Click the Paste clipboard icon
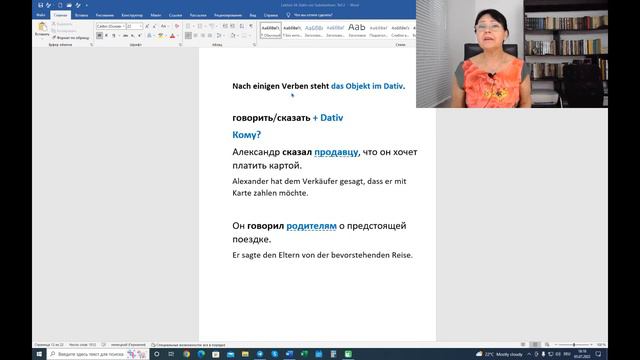The height and width of the screenshot is (360, 640). 42,27
